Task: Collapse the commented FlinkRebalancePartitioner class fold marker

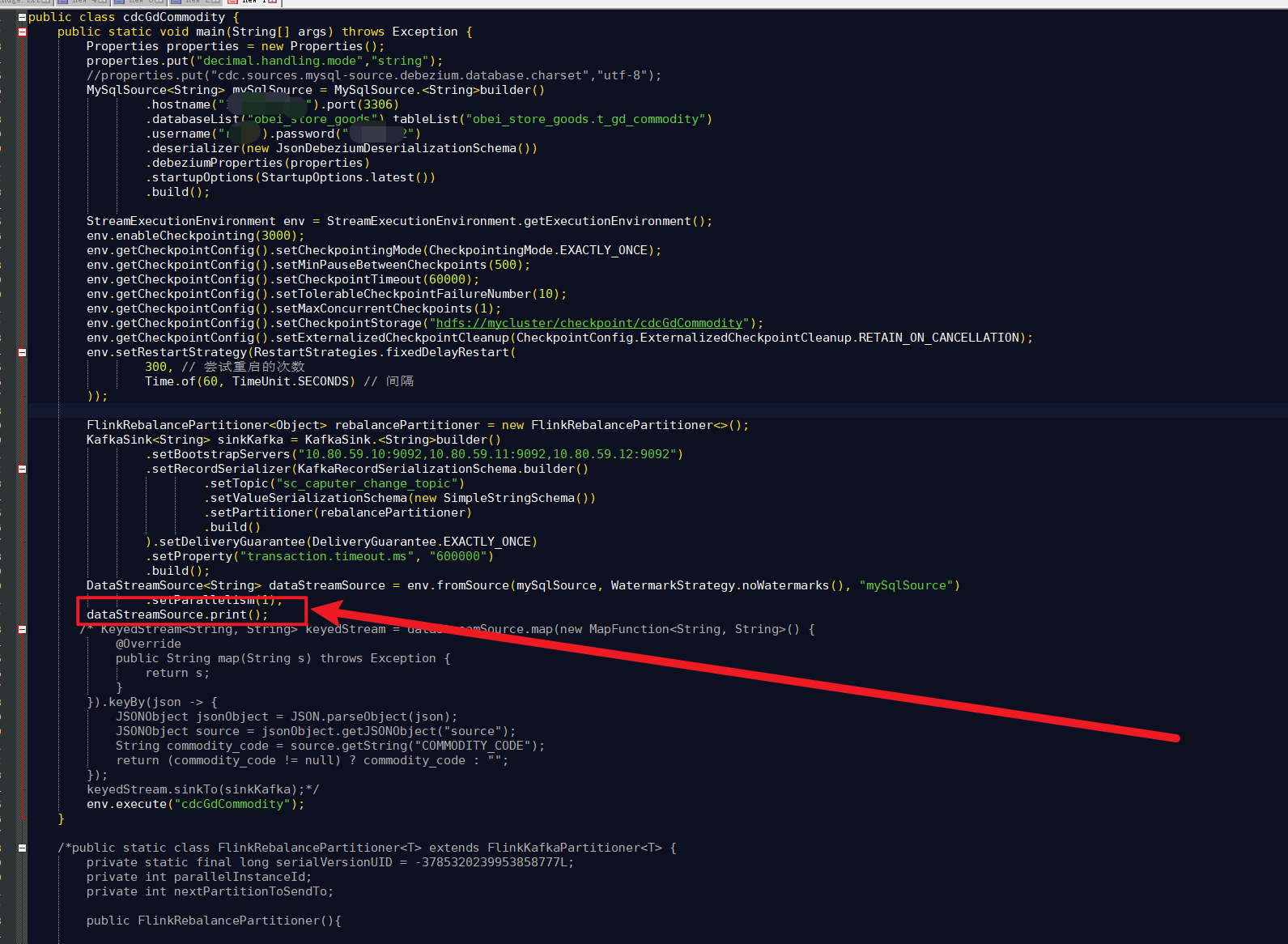Action: [x=23, y=848]
